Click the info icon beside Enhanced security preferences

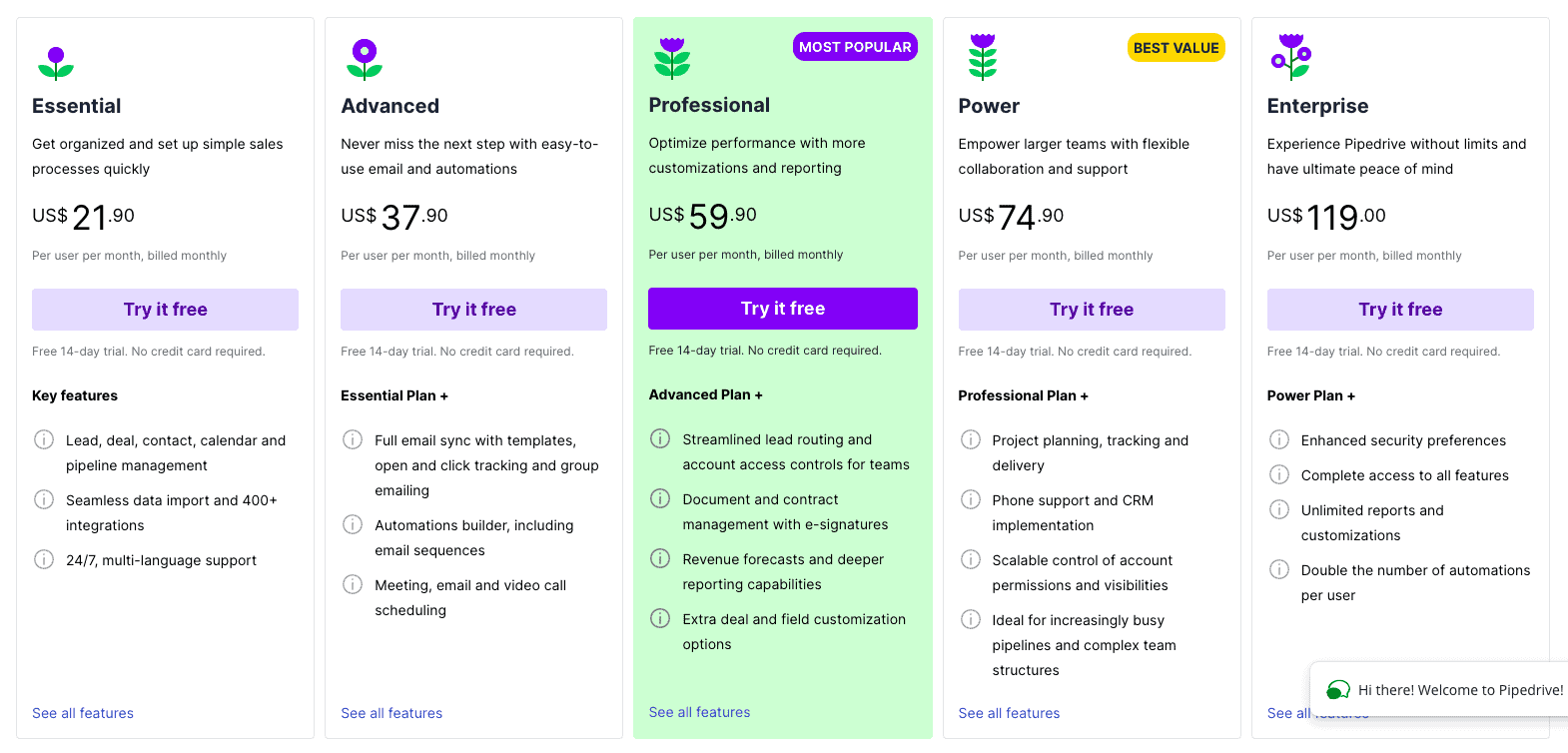(x=1279, y=439)
